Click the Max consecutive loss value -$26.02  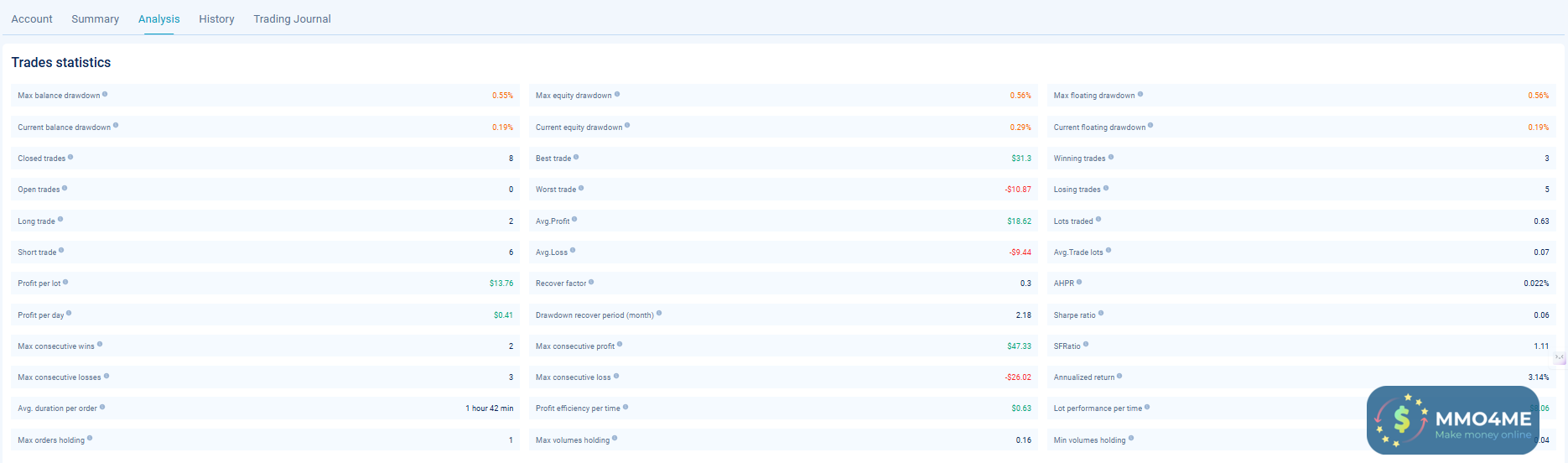[1018, 377]
